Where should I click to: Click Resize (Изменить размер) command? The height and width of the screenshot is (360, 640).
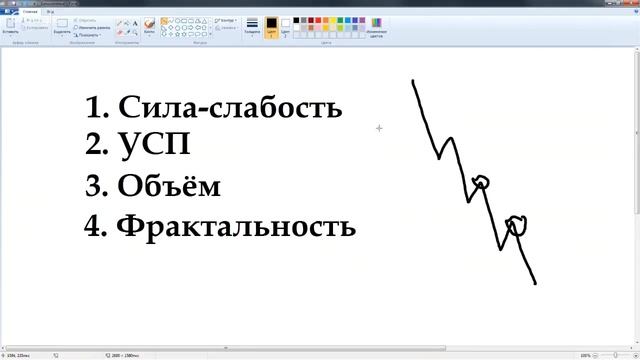click(x=92, y=28)
